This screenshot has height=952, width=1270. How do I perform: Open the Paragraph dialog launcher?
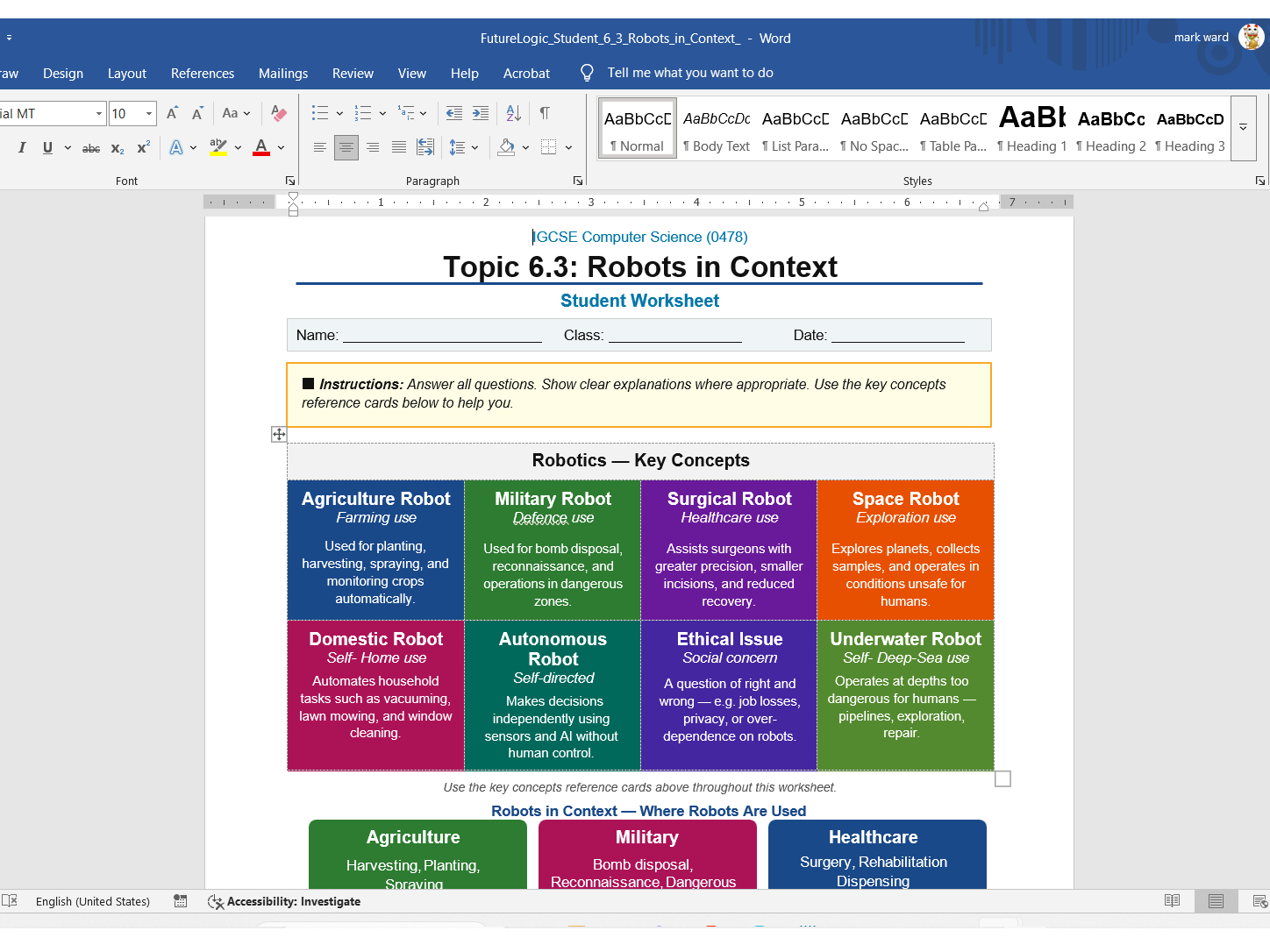[x=578, y=181]
